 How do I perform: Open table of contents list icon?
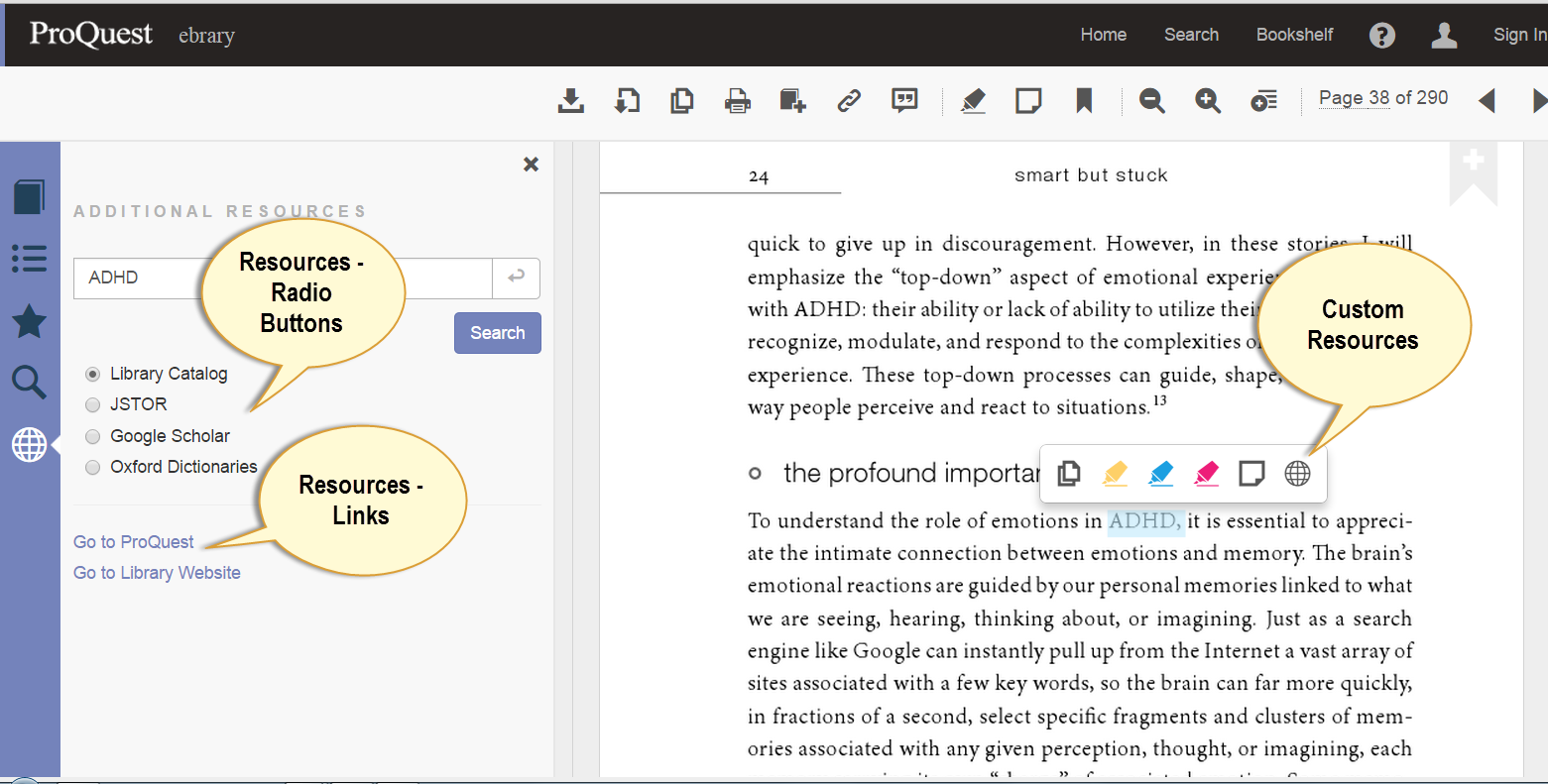(29, 259)
